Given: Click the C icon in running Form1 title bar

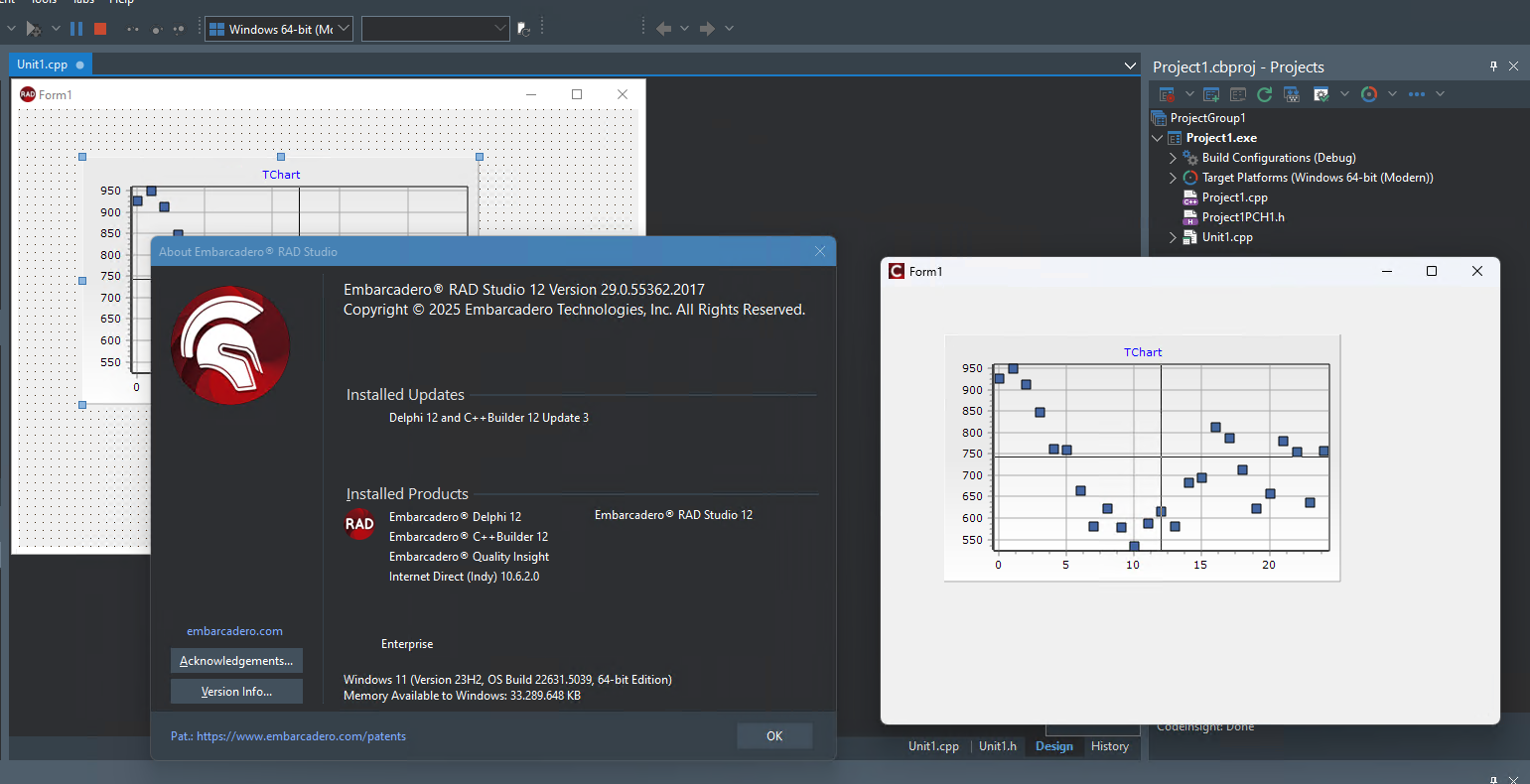Looking at the screenshot, I should tap(897, 271).
